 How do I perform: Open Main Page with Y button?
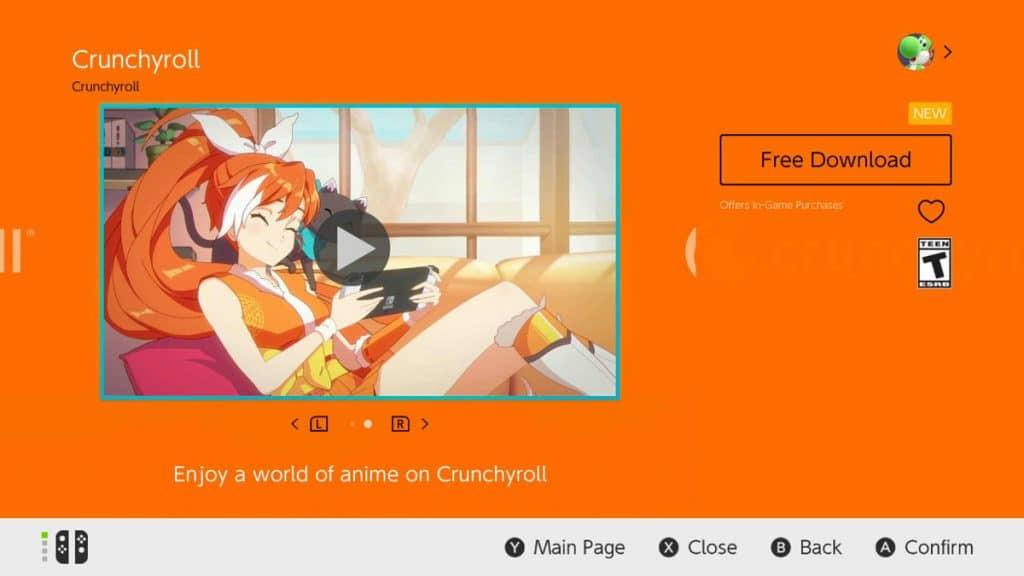tap(565, 547)
